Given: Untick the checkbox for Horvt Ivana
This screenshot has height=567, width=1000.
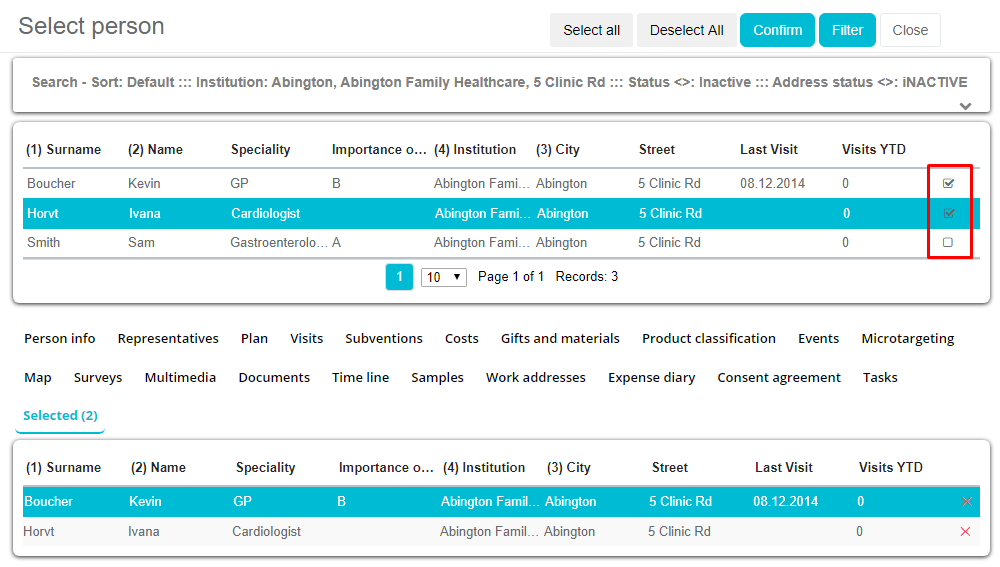Looking at the screenshot, I should (948, 213).
